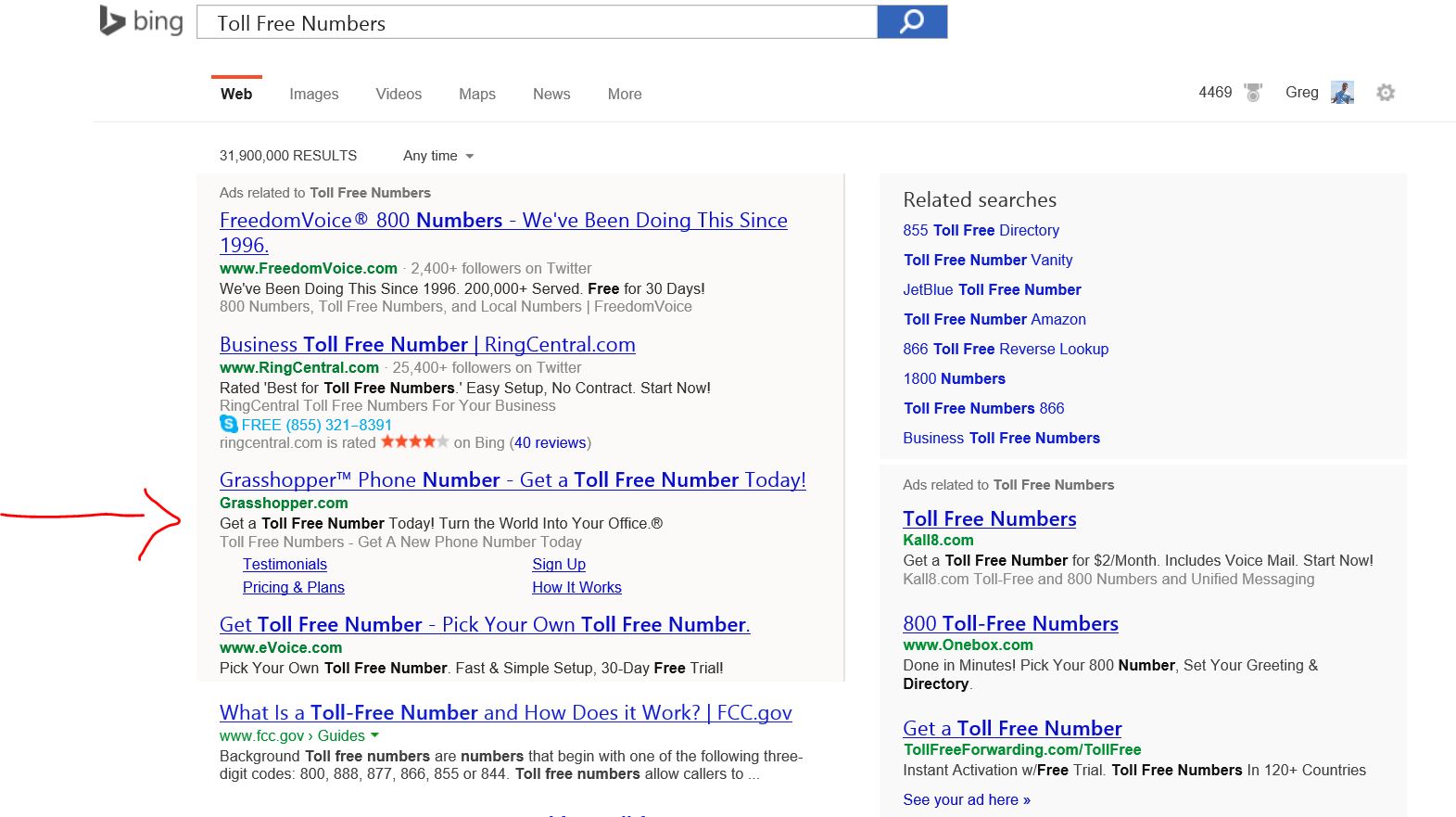Viewport: 1456px width, 817px height.
Task: Click the RingCentral star rating
Action: click(x=415, y=441)
